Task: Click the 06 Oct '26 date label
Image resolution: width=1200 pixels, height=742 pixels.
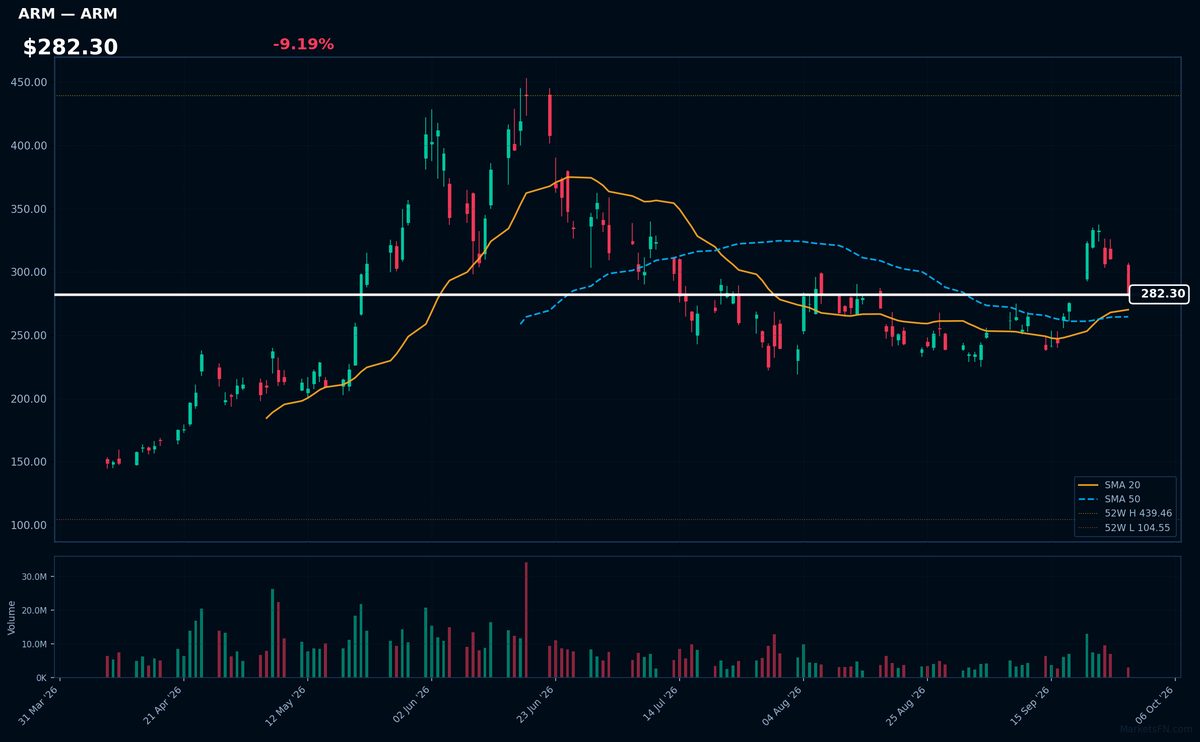Action: coord(1155,705)
